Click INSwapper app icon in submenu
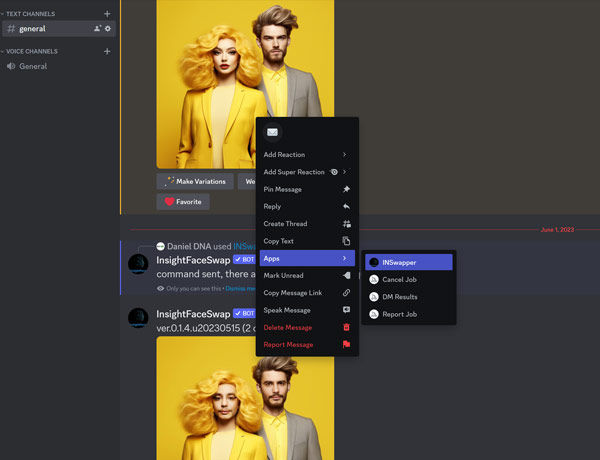This screenshot has height=460, width=600. point(374,262)
